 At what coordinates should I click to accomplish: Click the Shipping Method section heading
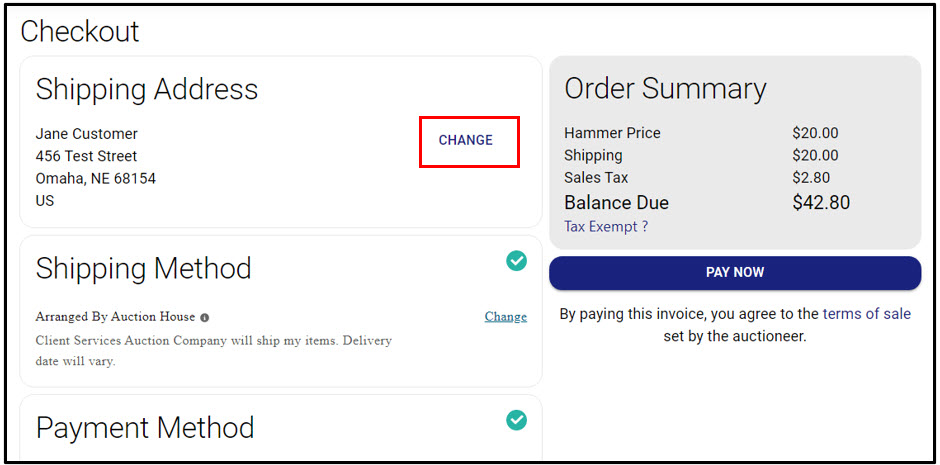click(x=143, y=268)
